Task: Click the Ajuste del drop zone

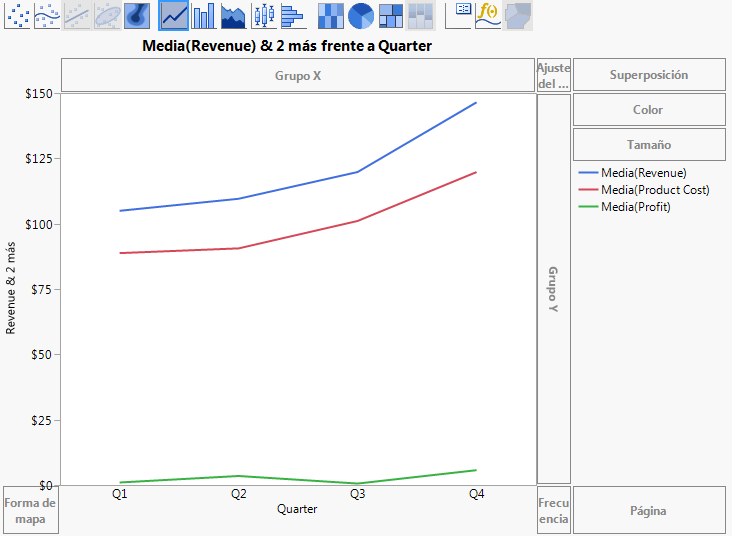Action: [554, 75]
